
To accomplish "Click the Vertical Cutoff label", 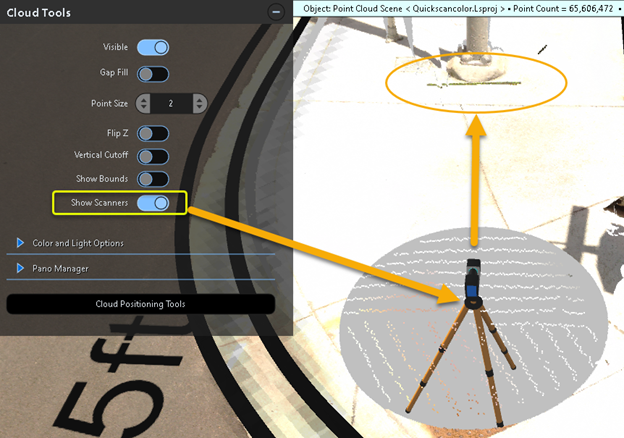I will (x=101, y=155).
